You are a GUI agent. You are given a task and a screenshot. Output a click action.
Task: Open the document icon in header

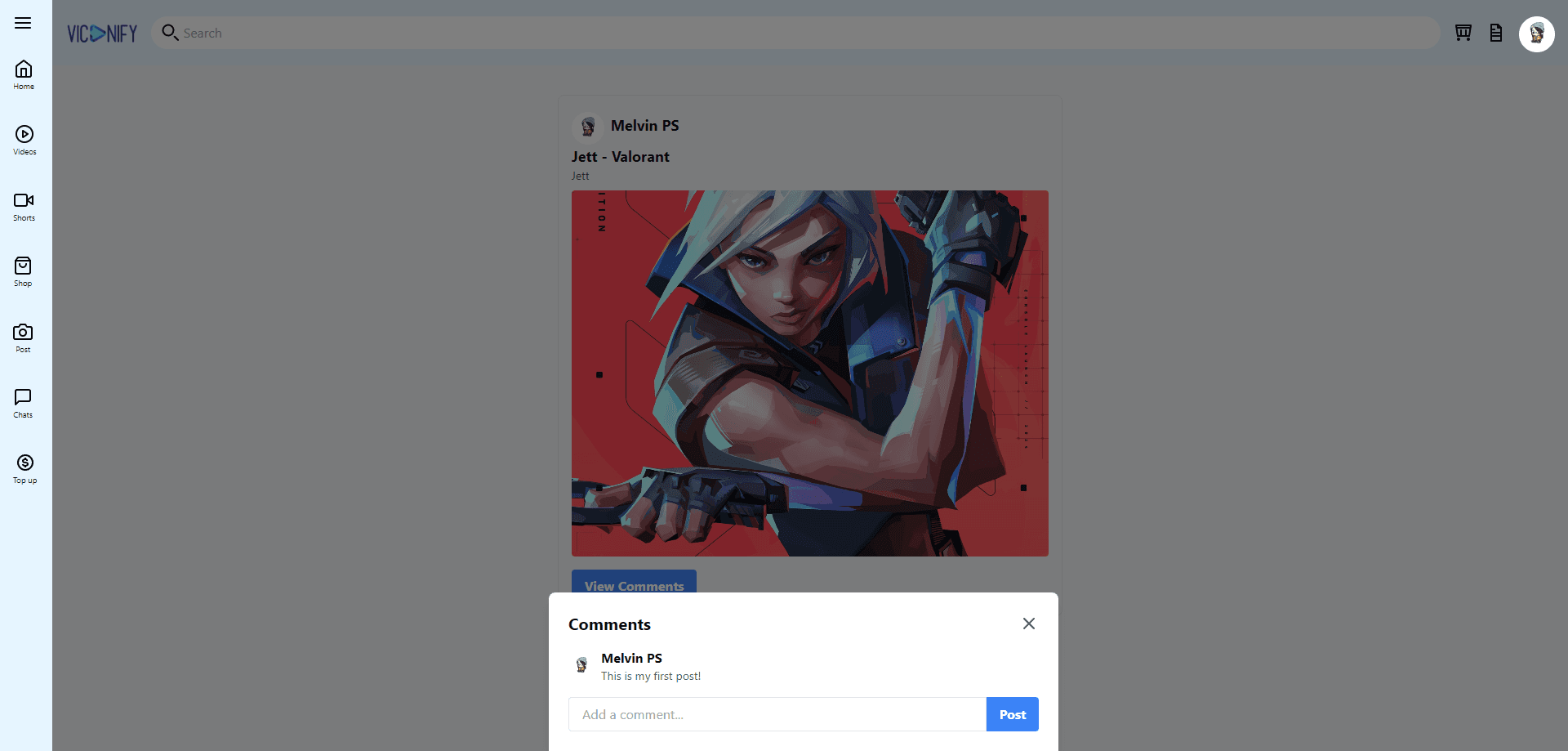(1496, 33)
